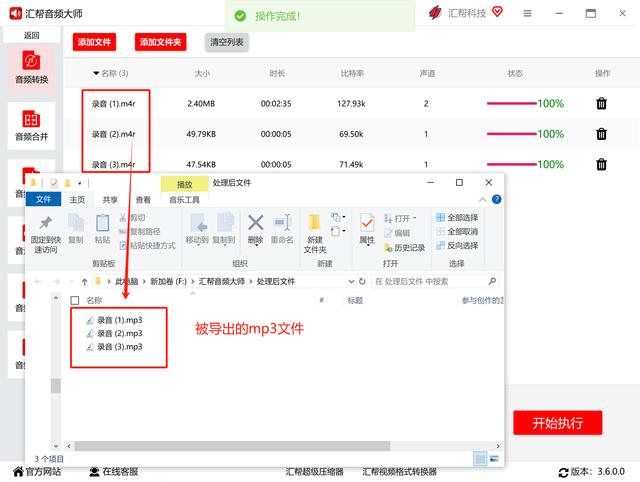Go up one folder level arrow
The image size is (640, 482).
pyautogui.click(x=84, y=281)
